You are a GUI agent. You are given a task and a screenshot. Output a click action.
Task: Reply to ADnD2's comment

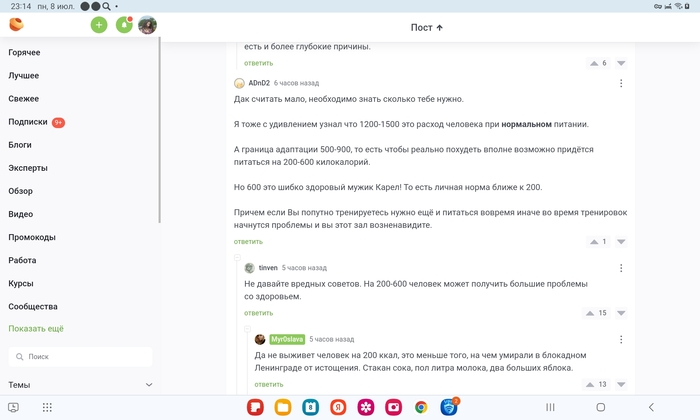(x=248, y=242)
